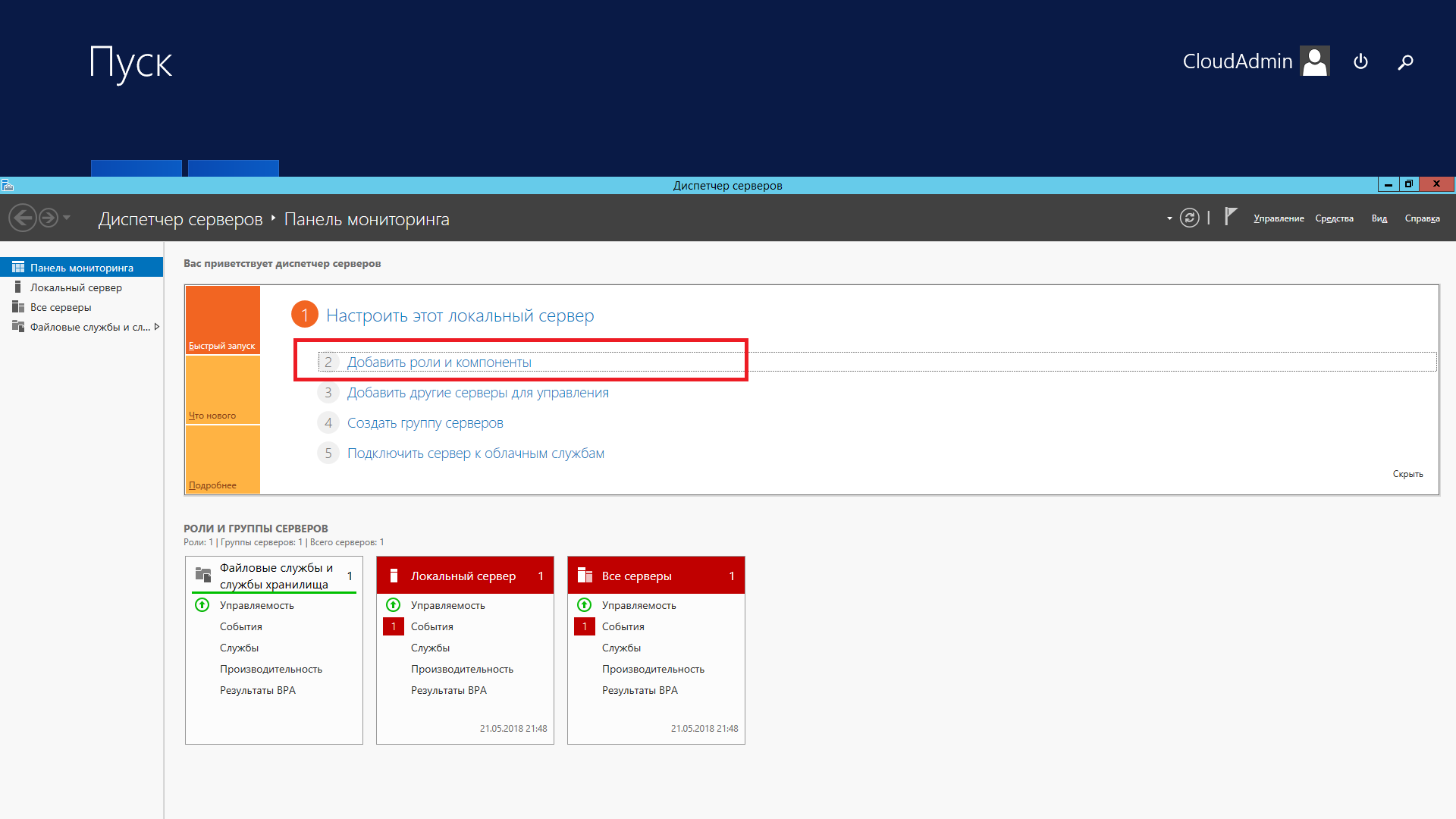Click Все серверы sidebar icon
This screenshot has width=1456, height=819.
click(x=18, y=306)
